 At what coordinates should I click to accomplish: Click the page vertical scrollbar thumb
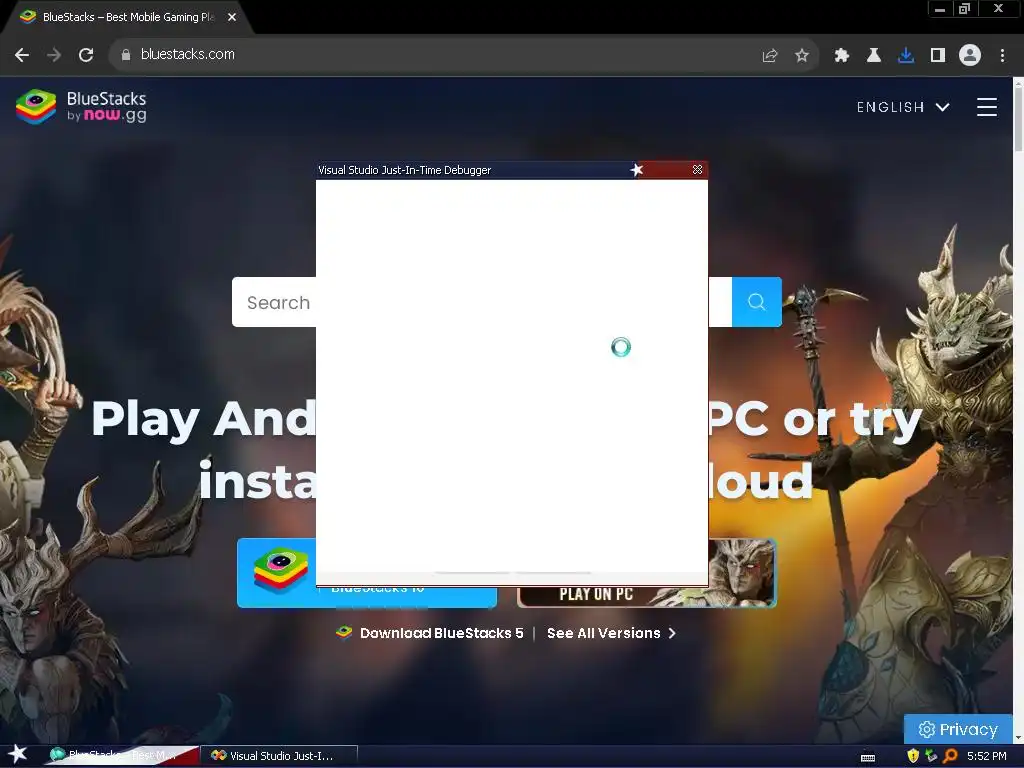(1018, 118)
